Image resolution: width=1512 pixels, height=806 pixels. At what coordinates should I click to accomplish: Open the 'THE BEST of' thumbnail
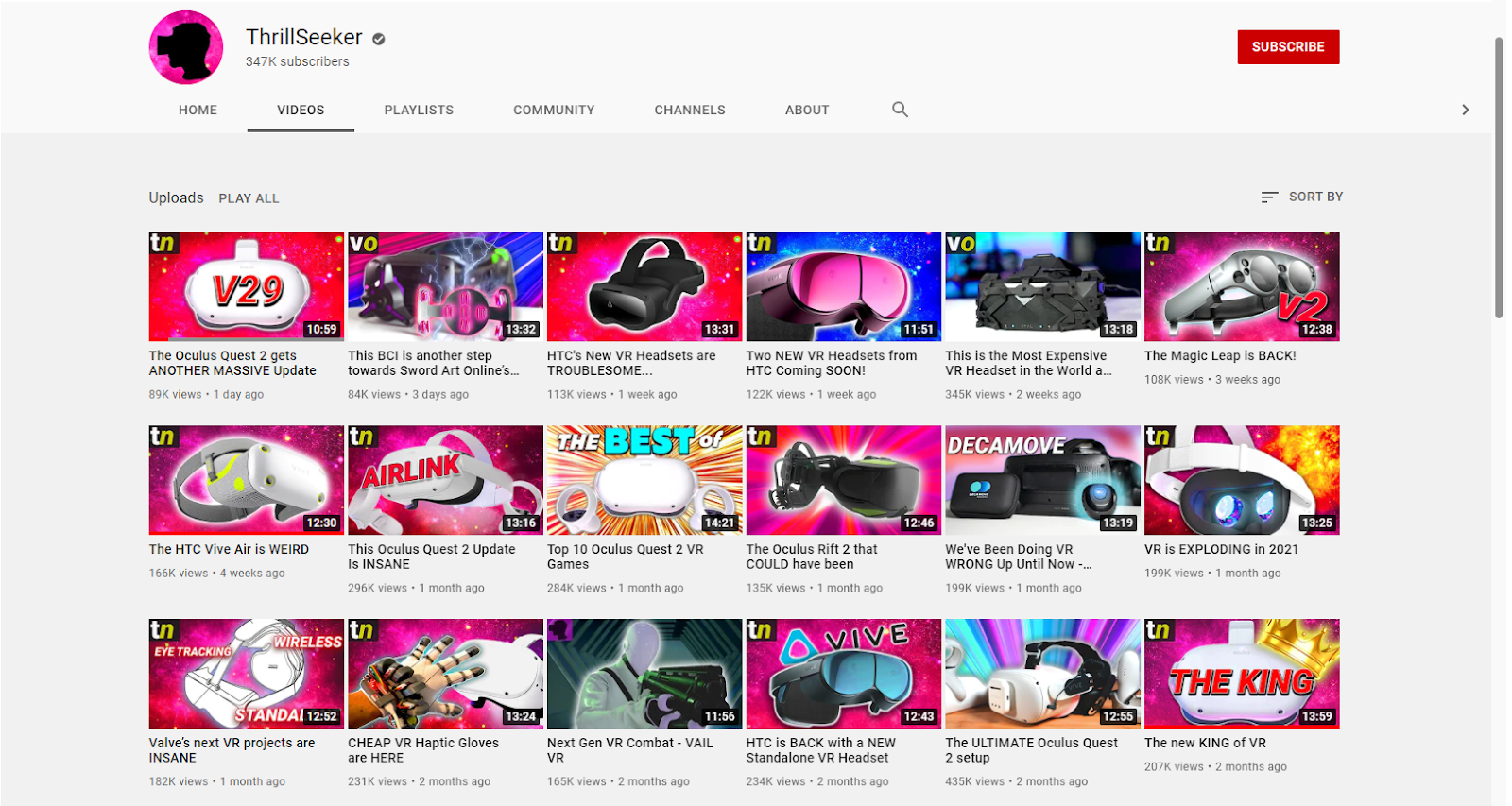[x=644, y=480]
